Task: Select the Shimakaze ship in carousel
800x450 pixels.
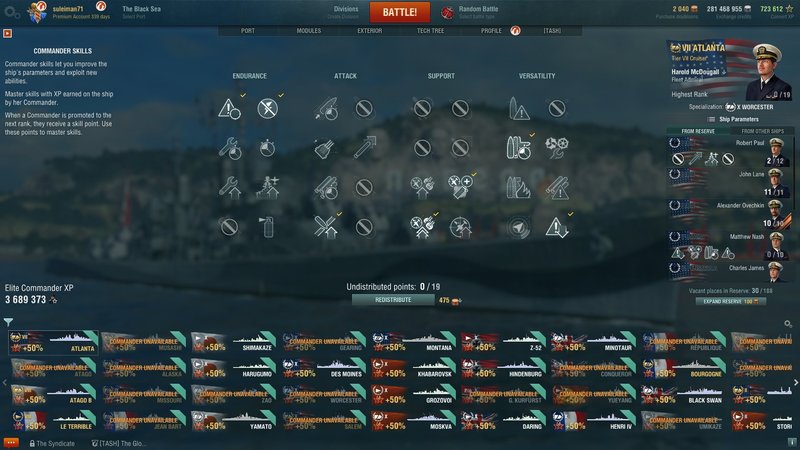Action: [x=233, y=342]
